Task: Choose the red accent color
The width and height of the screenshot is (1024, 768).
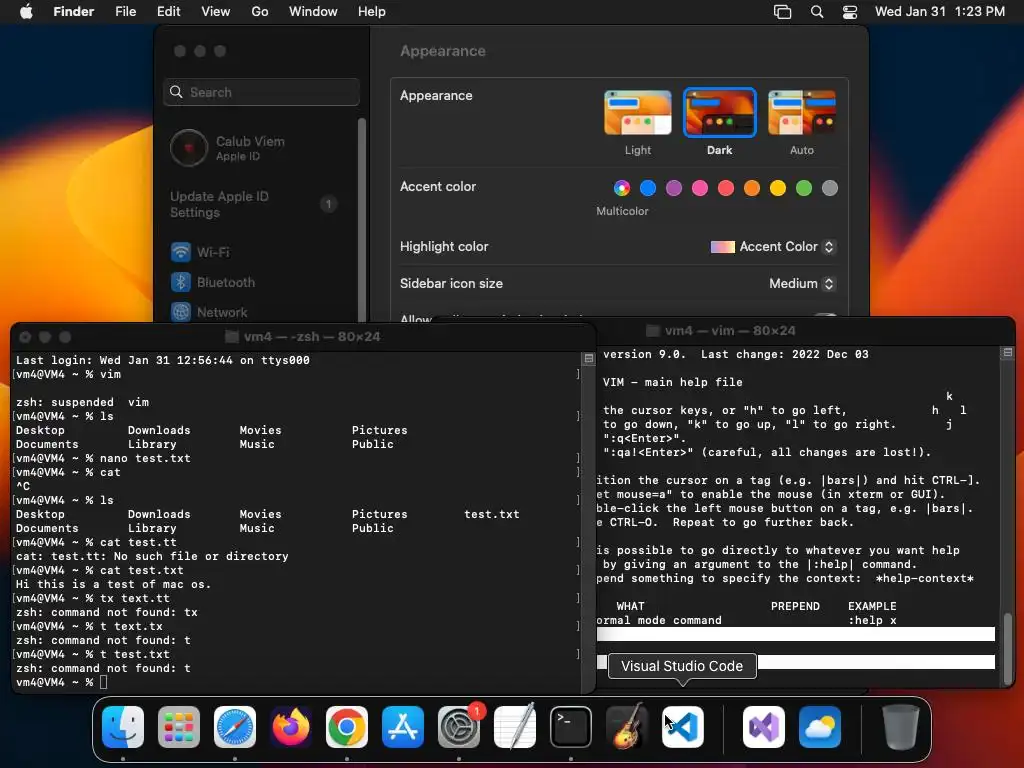Action: (726, 188)
